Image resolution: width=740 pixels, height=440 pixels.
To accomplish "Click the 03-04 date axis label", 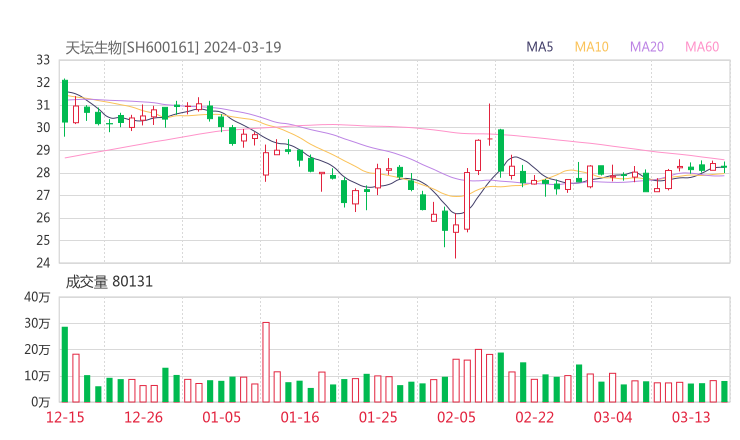I will 613,417.
